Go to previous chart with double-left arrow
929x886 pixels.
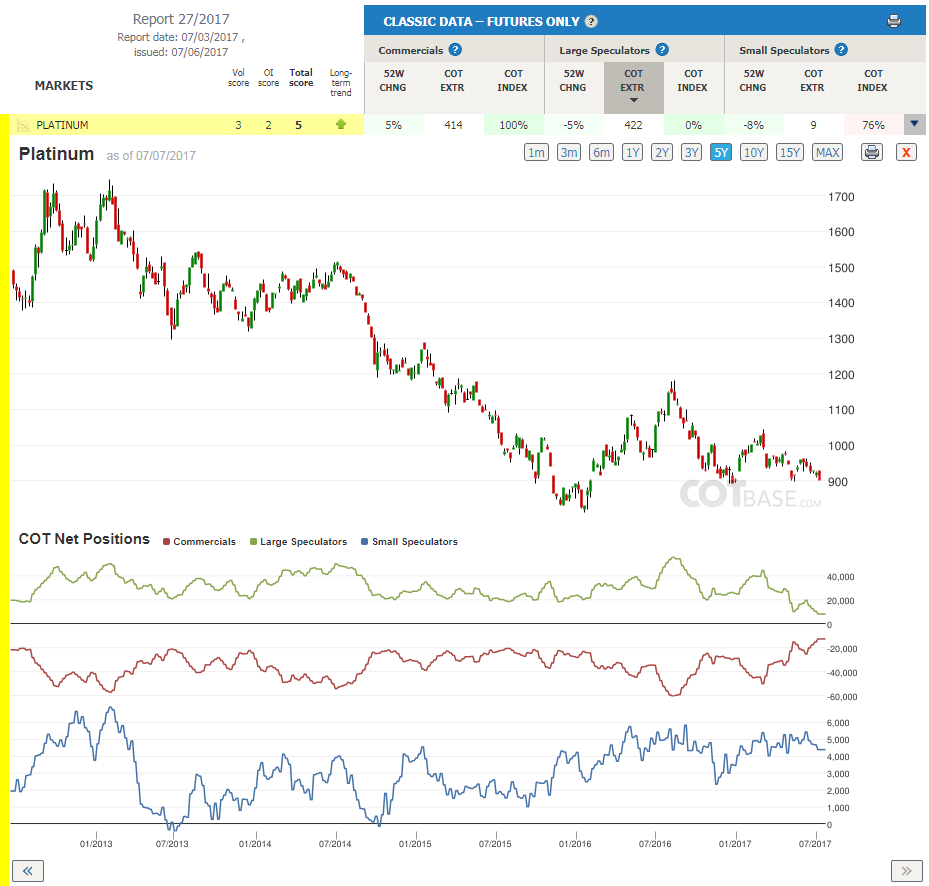[27, 871]
